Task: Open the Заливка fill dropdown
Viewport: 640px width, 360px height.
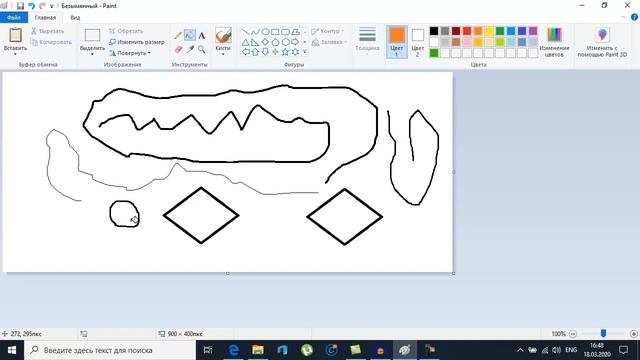Action: 329,42
